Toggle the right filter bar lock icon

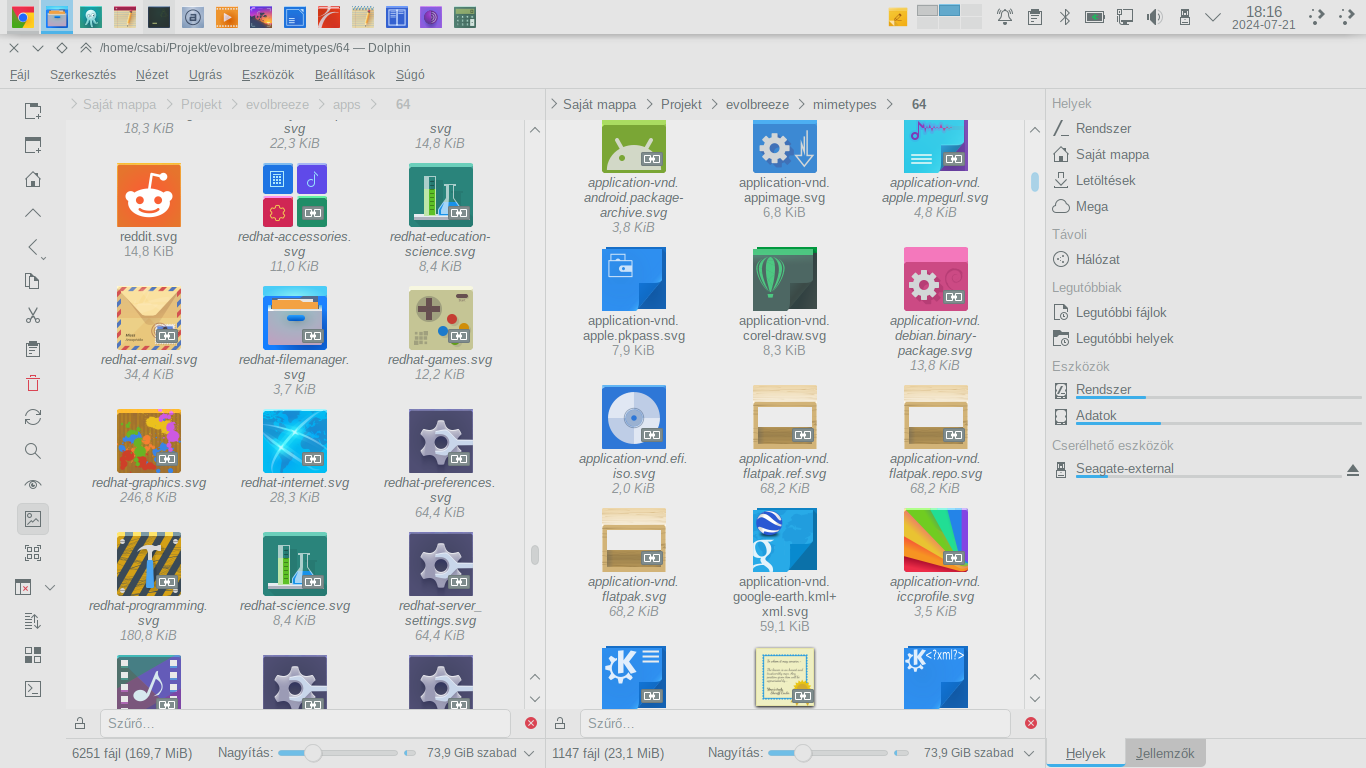562,723
